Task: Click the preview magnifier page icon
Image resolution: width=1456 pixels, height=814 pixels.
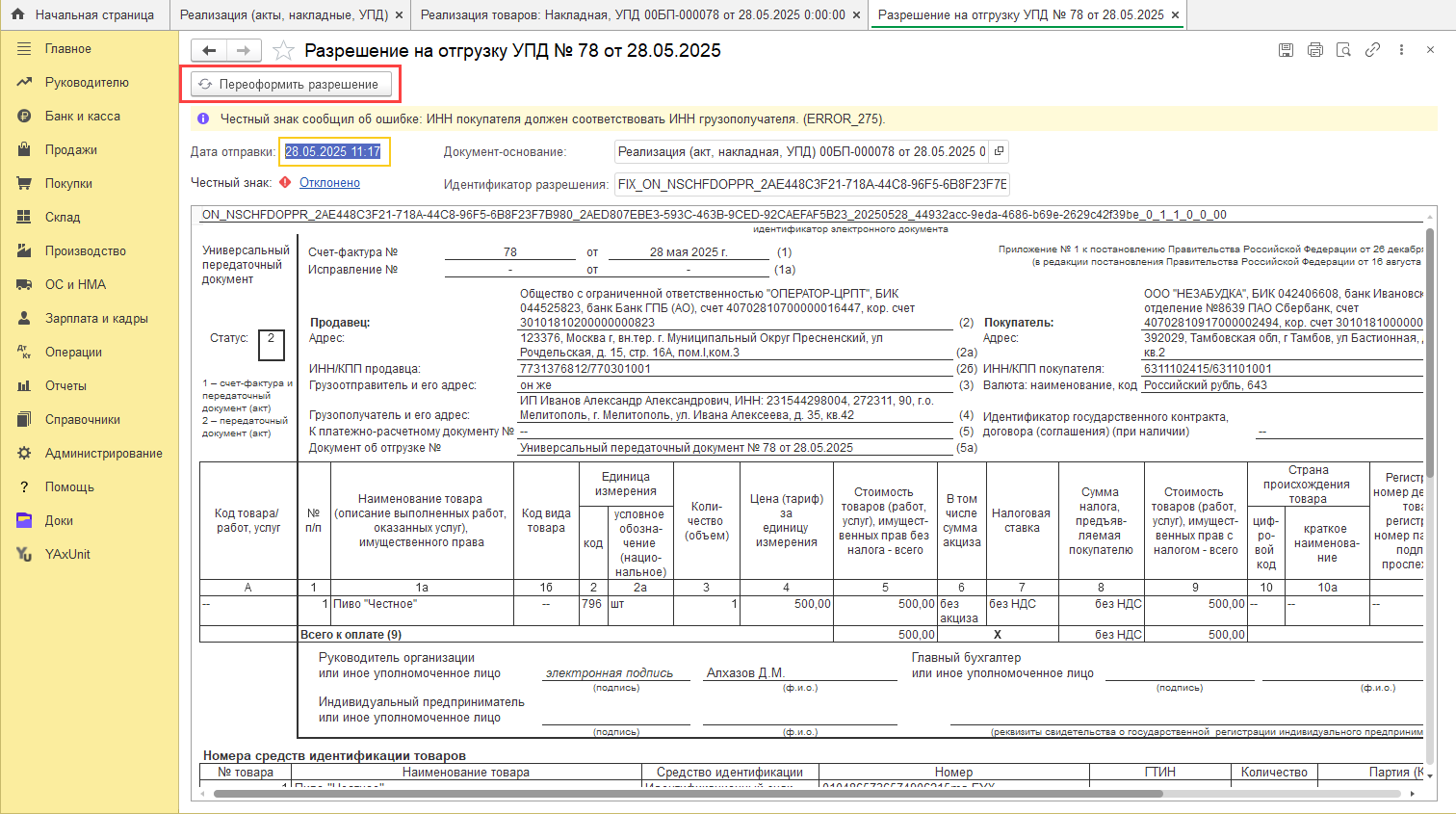Action: 1343,50
